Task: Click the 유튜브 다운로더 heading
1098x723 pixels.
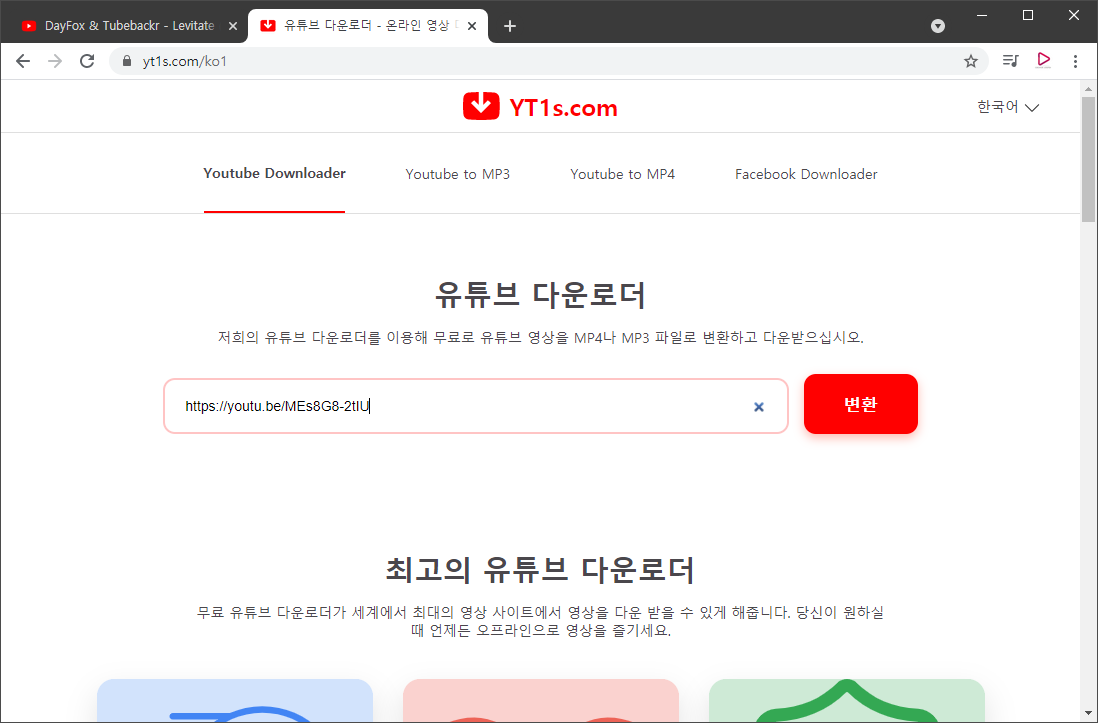Action: (x=540, y=295)
